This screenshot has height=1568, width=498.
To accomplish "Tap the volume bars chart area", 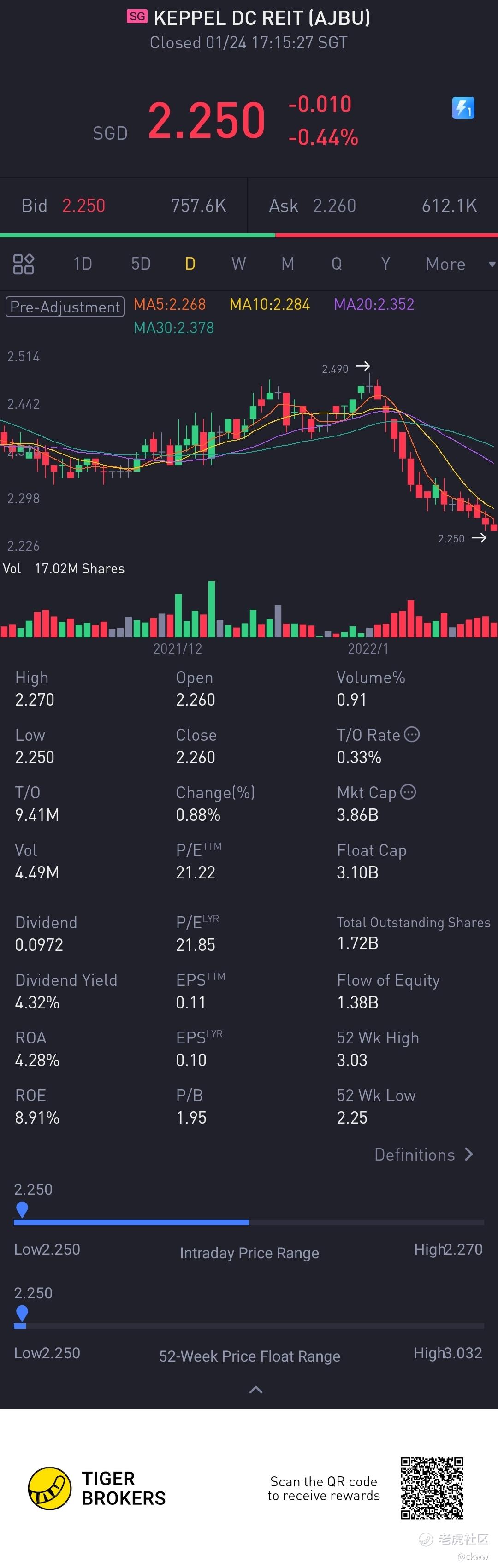I will (249, 609).
